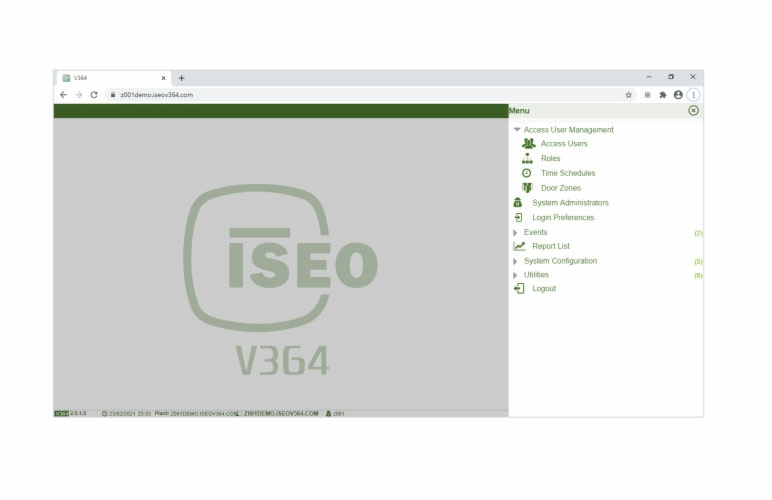Click the date and time in status bar
This screenshot has width=772, height=500.
[130, 413]
